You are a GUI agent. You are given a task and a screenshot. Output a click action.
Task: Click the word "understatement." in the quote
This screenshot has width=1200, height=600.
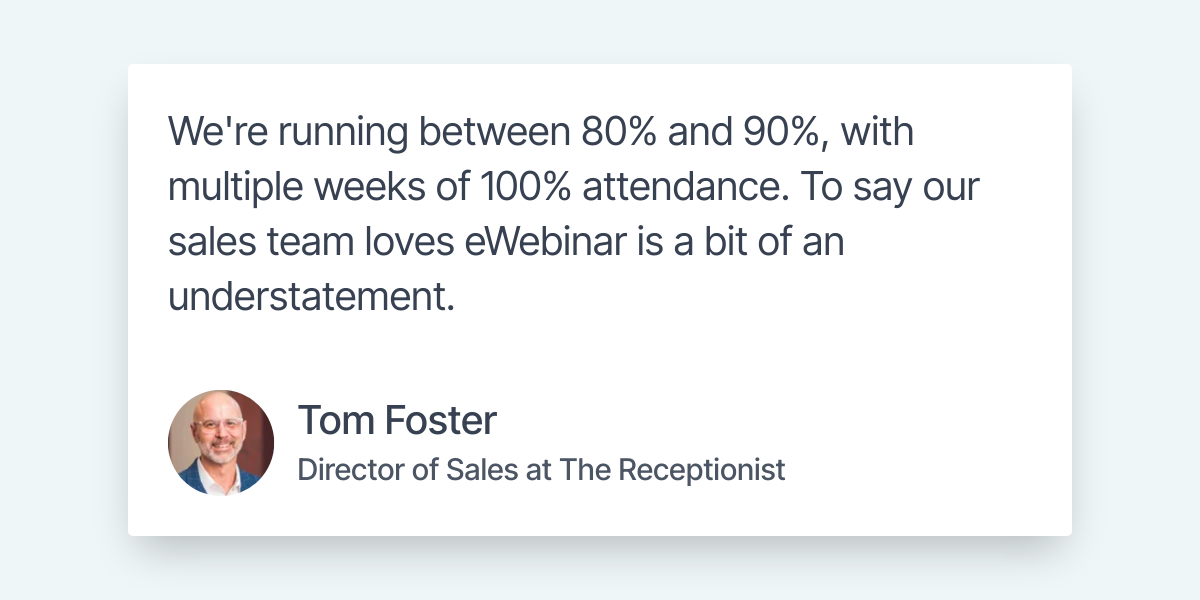point(311,298)
